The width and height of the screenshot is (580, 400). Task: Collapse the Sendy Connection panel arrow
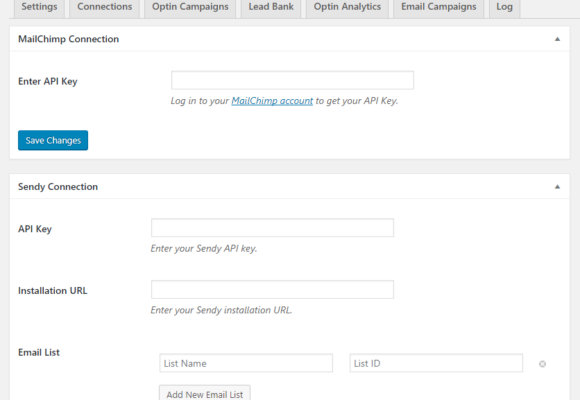557,187
